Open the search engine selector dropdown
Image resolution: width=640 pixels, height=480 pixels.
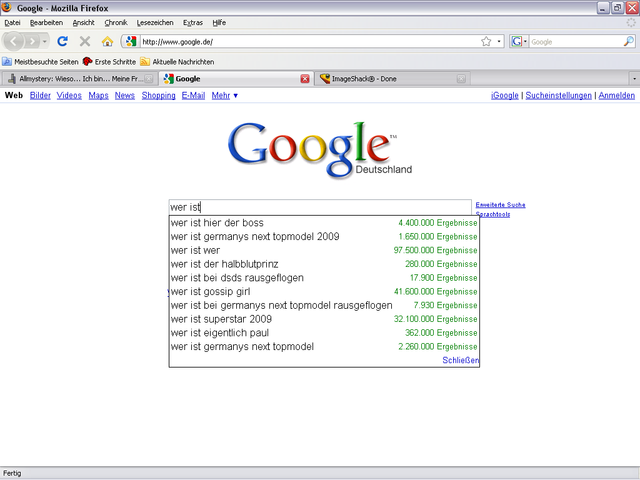pos(518,41)
